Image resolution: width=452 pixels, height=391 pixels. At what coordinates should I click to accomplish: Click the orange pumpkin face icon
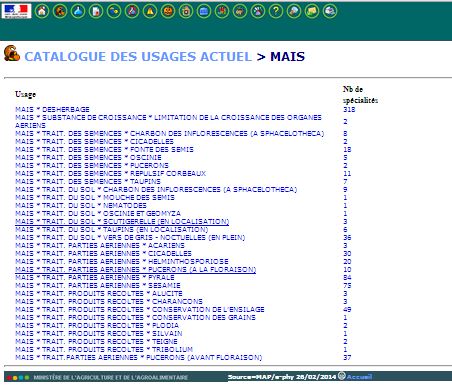point(168,11)
